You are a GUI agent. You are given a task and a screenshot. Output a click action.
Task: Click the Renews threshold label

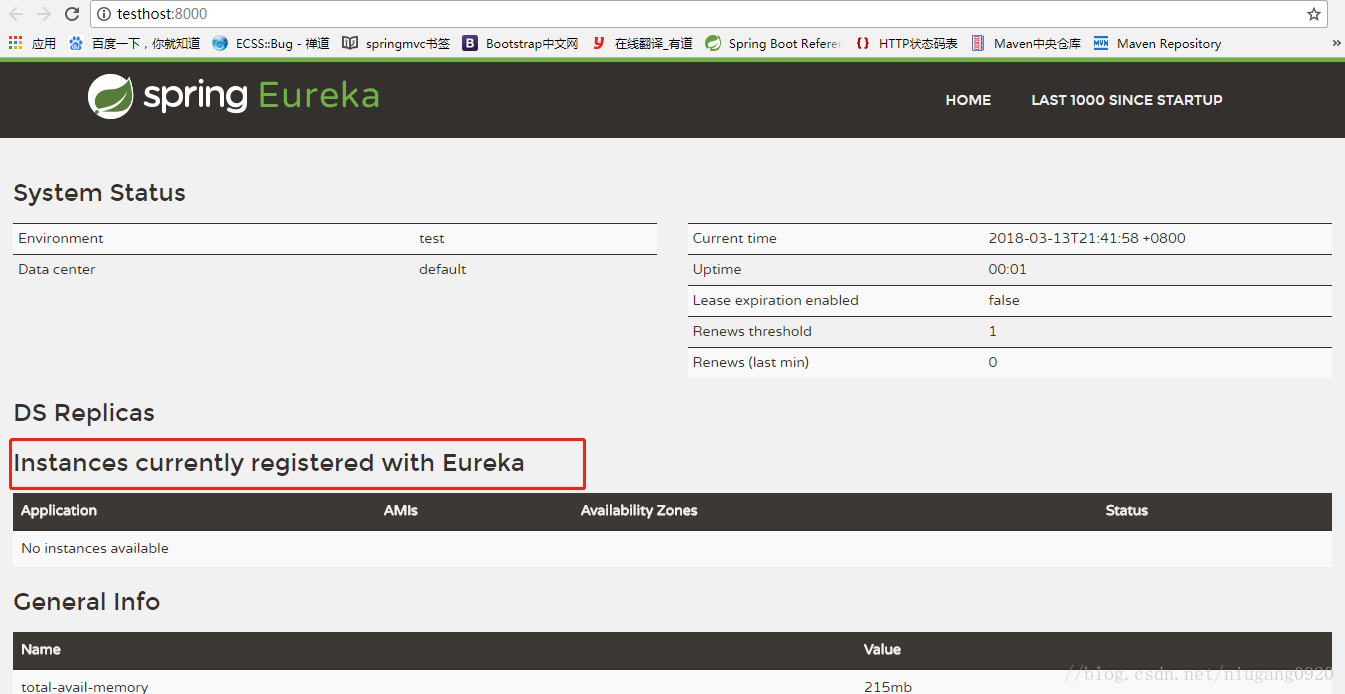pyautogui.click(x=752, y=331)
